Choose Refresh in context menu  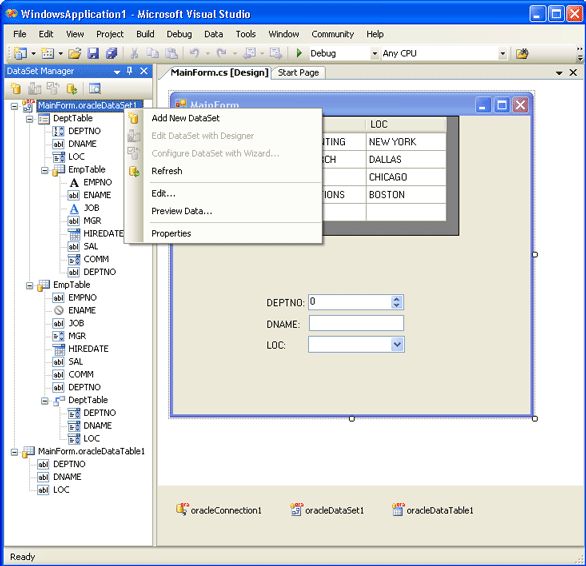click(223, 171)
